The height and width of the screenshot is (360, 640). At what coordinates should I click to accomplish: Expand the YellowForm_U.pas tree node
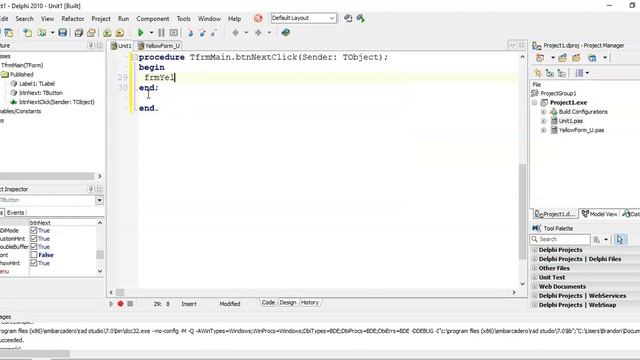(x=543, y=130)
